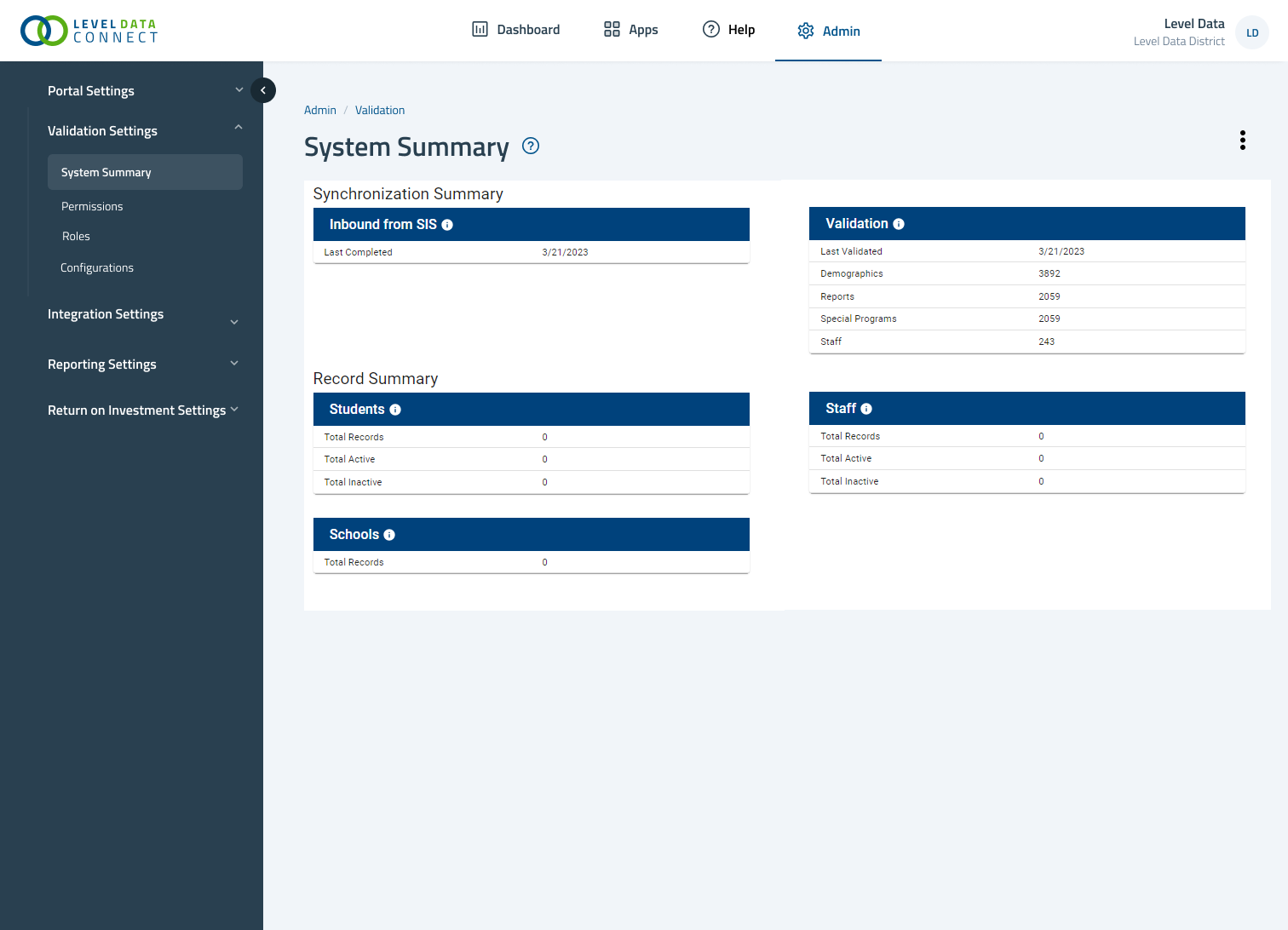Screen dimensions: 1288x930
Task: Click the Admin breadcrumb link
Action: point(320,110)
